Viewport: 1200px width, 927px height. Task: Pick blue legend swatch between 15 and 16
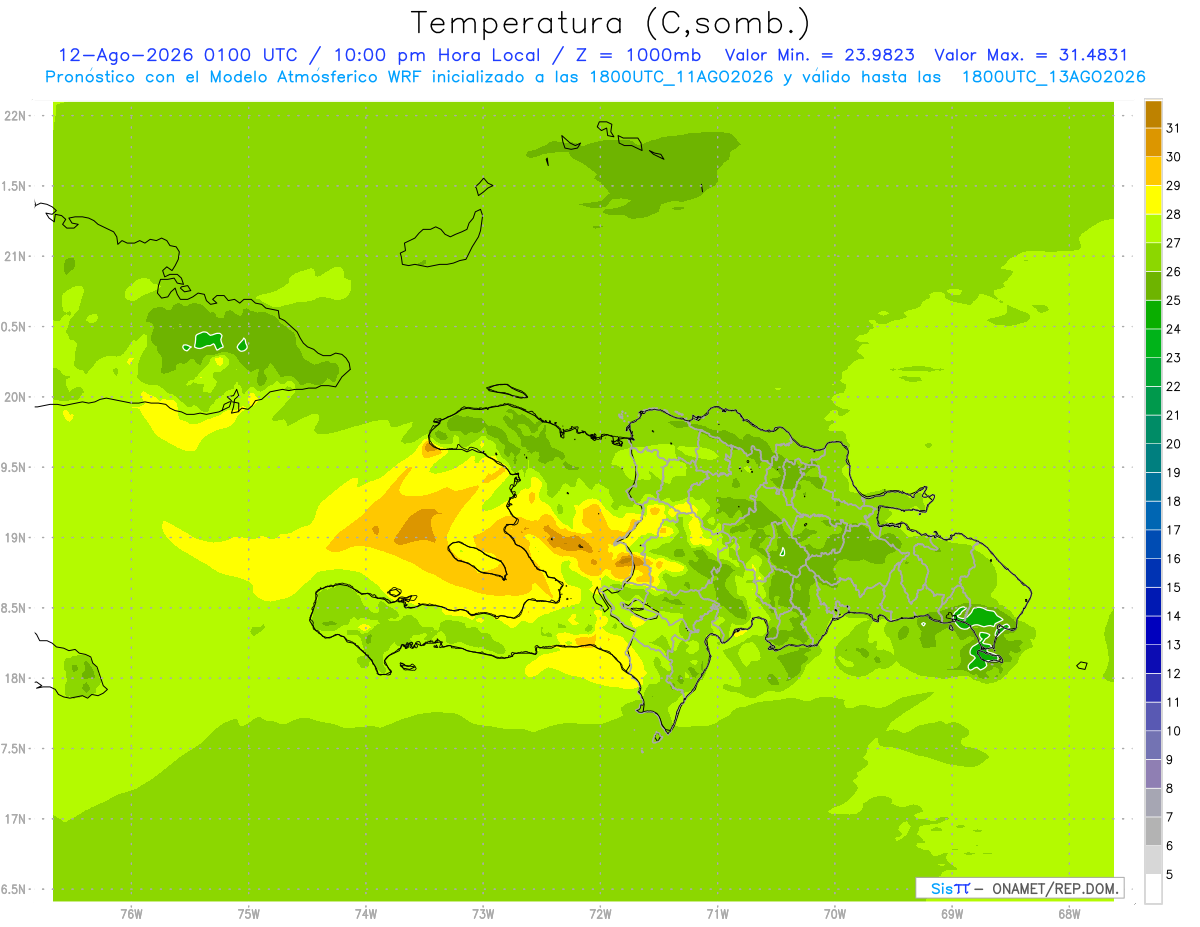click(1153, 573)
